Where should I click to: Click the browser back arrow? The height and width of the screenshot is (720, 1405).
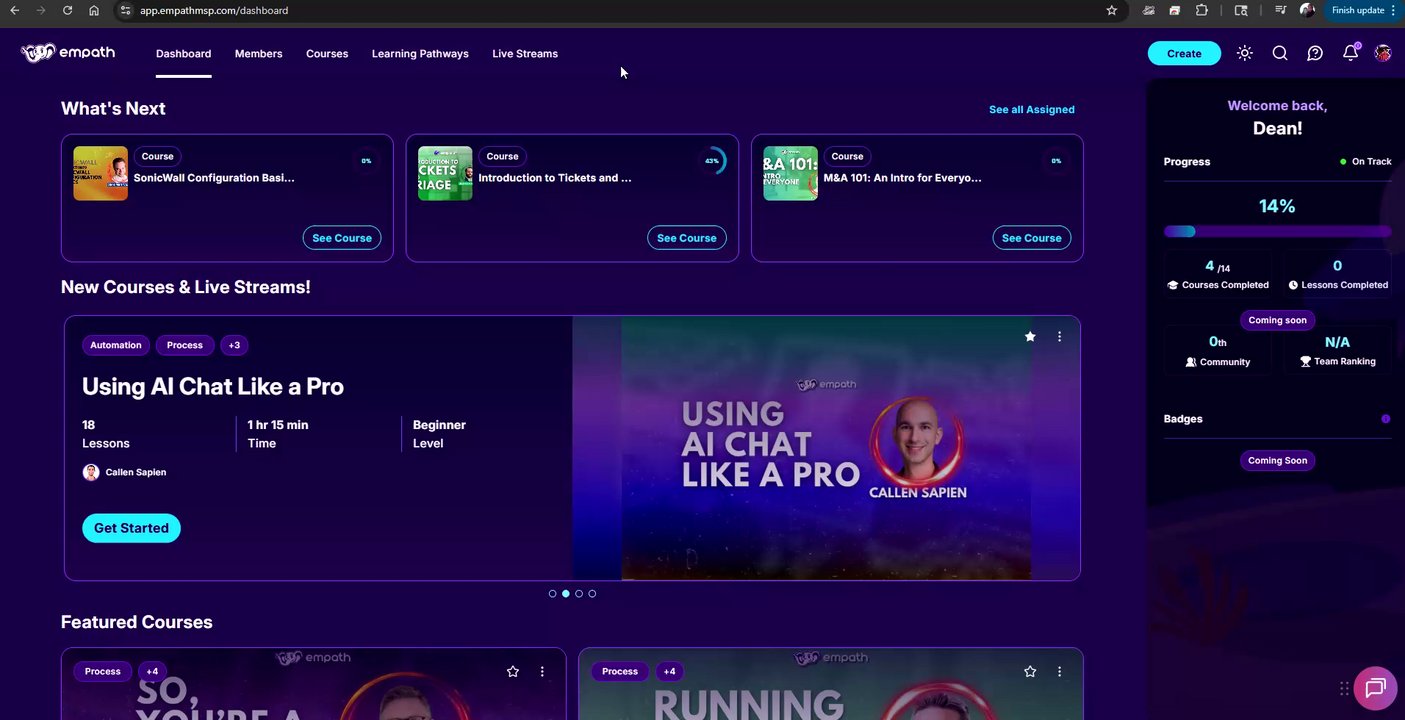[14, 10]
